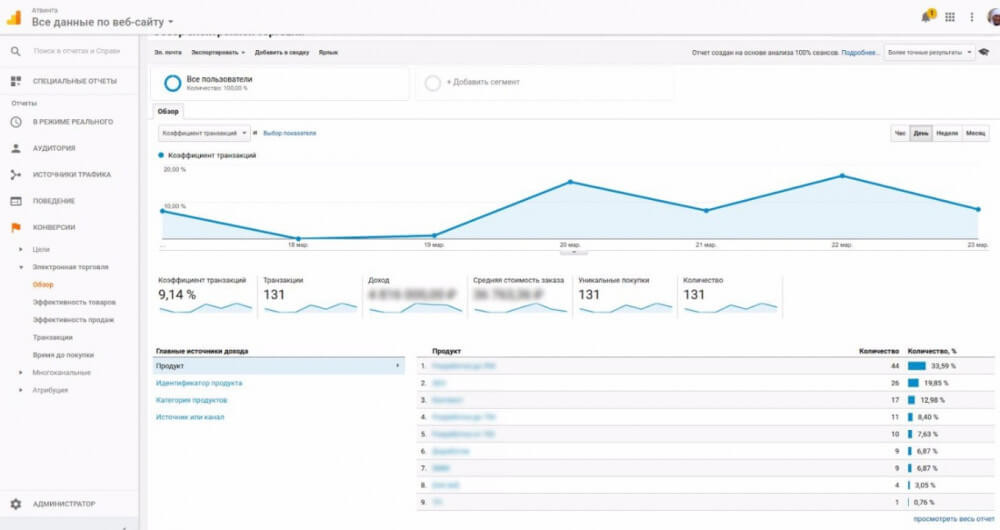Screen dimensions: 1000x530
Task: Click the Доход metric card
Action: 415,296
